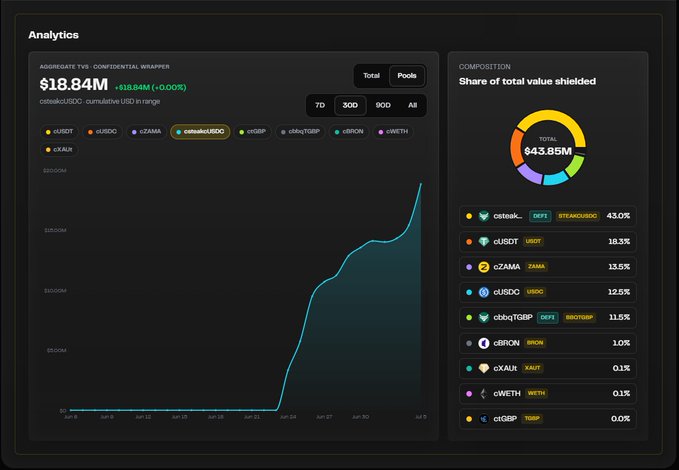Toggle the cUSDC pool chip
This screenshot has width=679, height=470.
point(102,132)
